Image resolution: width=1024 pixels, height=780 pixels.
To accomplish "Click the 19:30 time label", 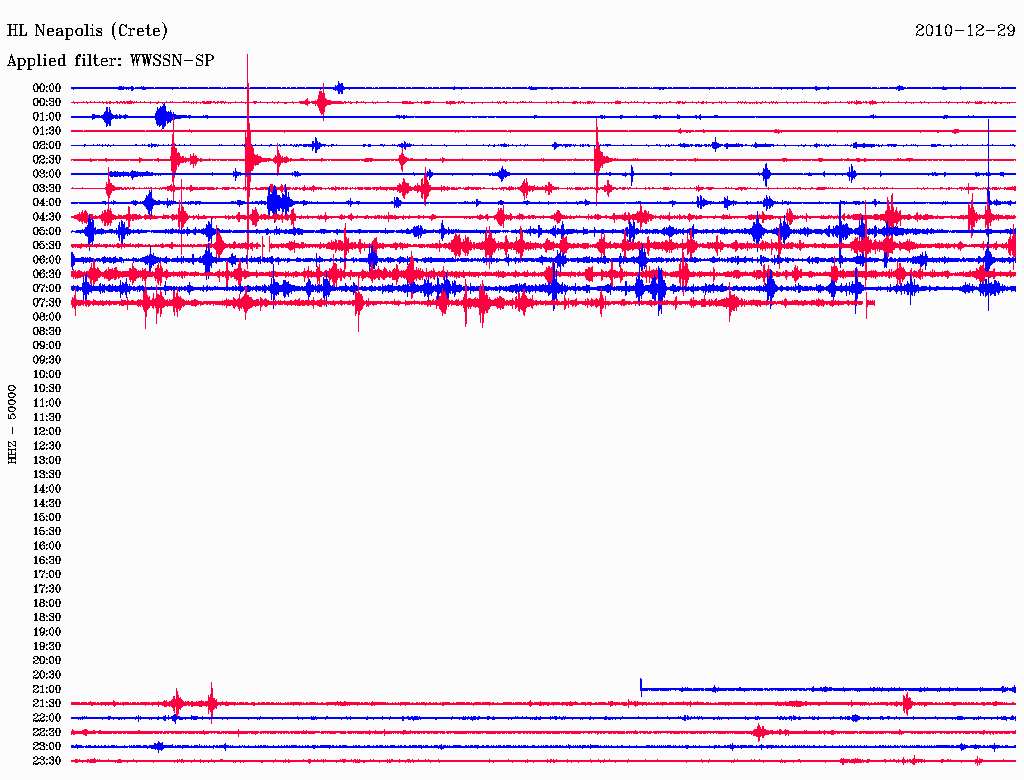I will [47, 646].
